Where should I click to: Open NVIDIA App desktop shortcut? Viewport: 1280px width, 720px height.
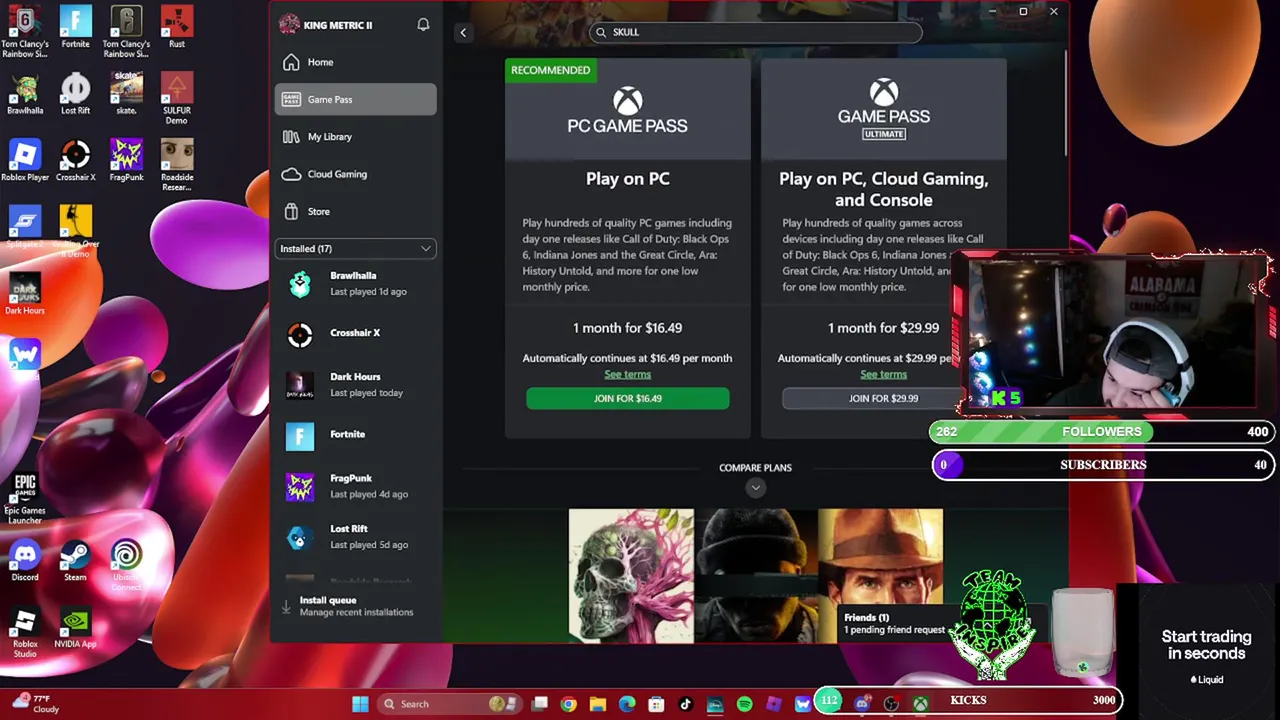click(75, 628)
